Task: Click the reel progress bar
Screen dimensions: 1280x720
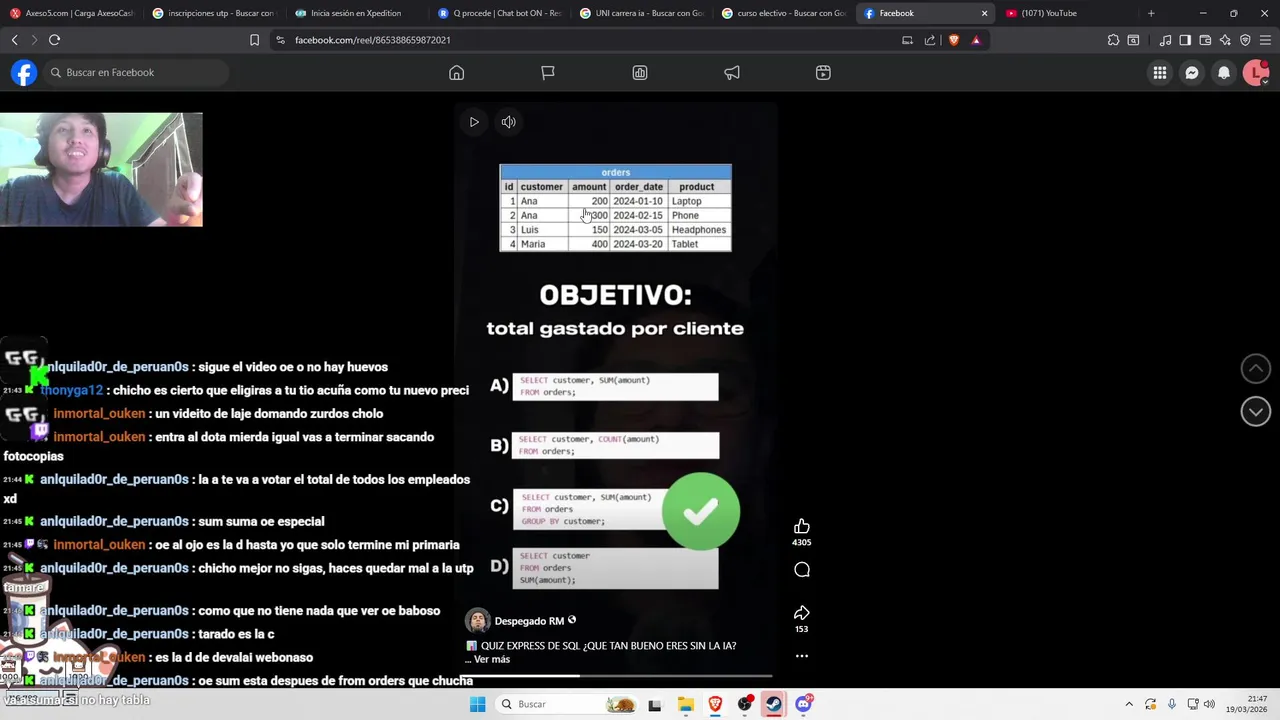Action: [x=617, y=676]
